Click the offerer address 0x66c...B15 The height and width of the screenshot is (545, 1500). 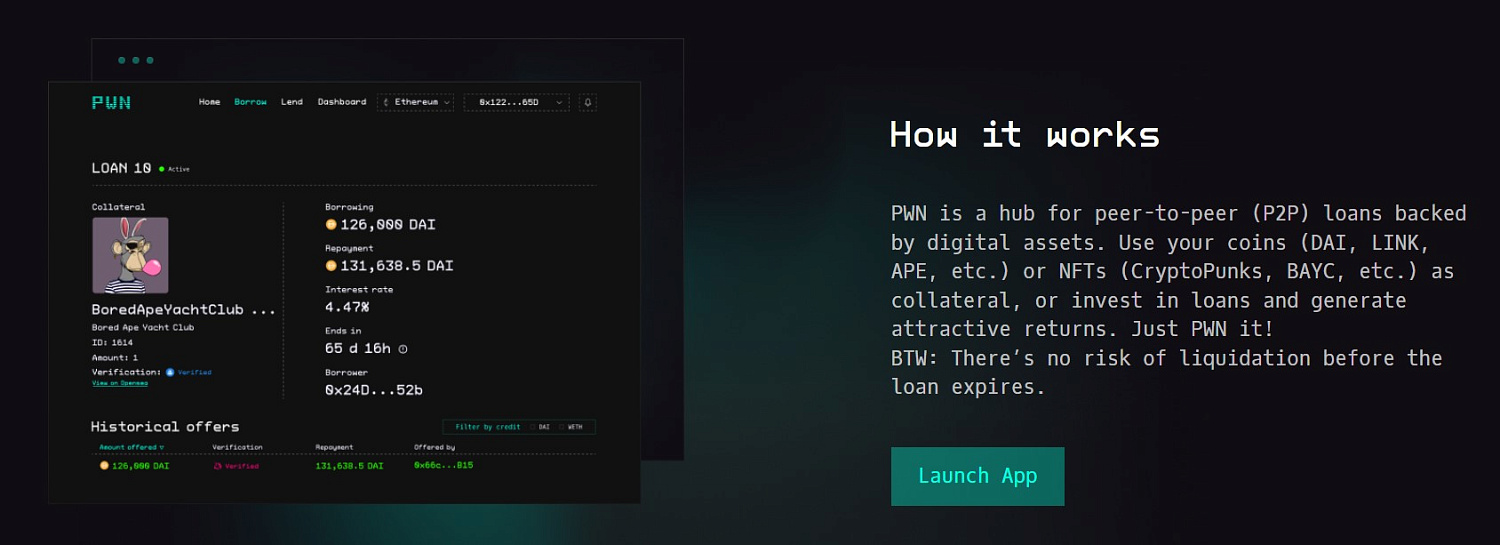click(443, 466)
